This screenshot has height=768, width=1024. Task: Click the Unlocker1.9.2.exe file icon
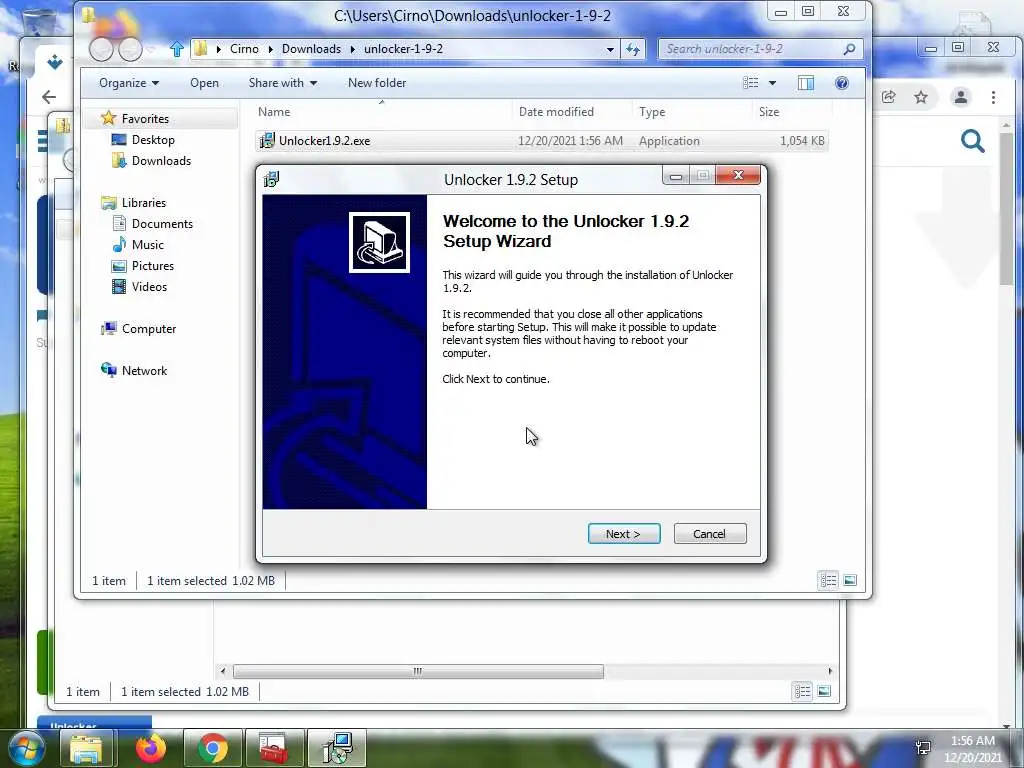coord(266,140)
